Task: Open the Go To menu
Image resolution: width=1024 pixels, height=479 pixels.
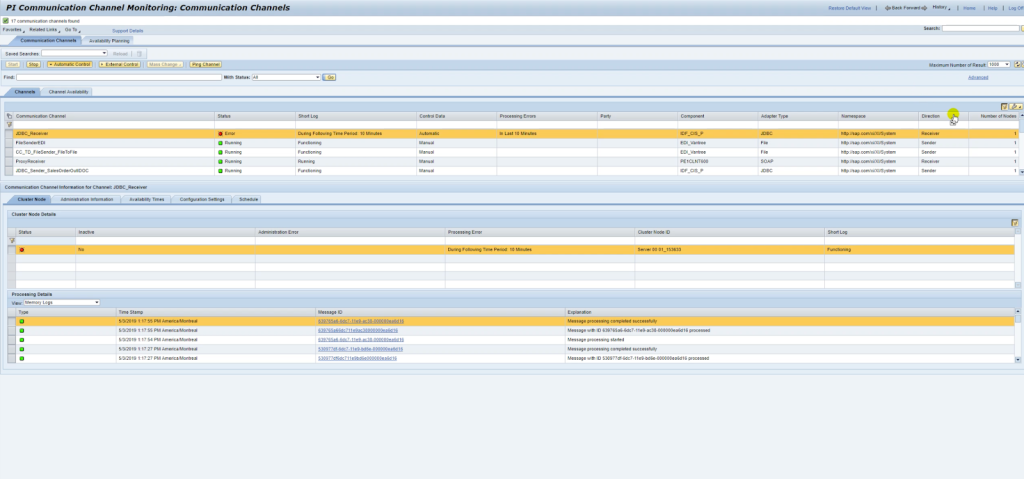Action: click(x=71, y=30)
